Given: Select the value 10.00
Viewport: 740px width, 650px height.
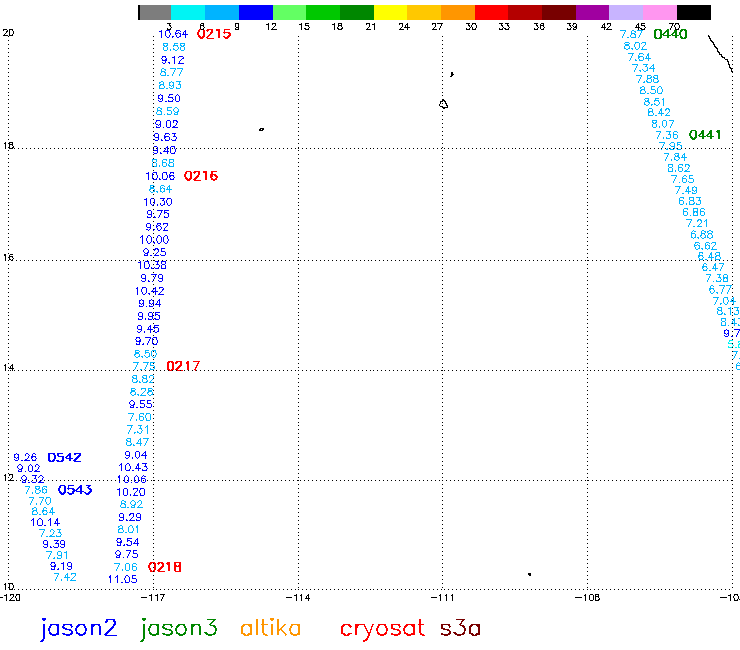Looking at the screenshot, I should 154,240.
